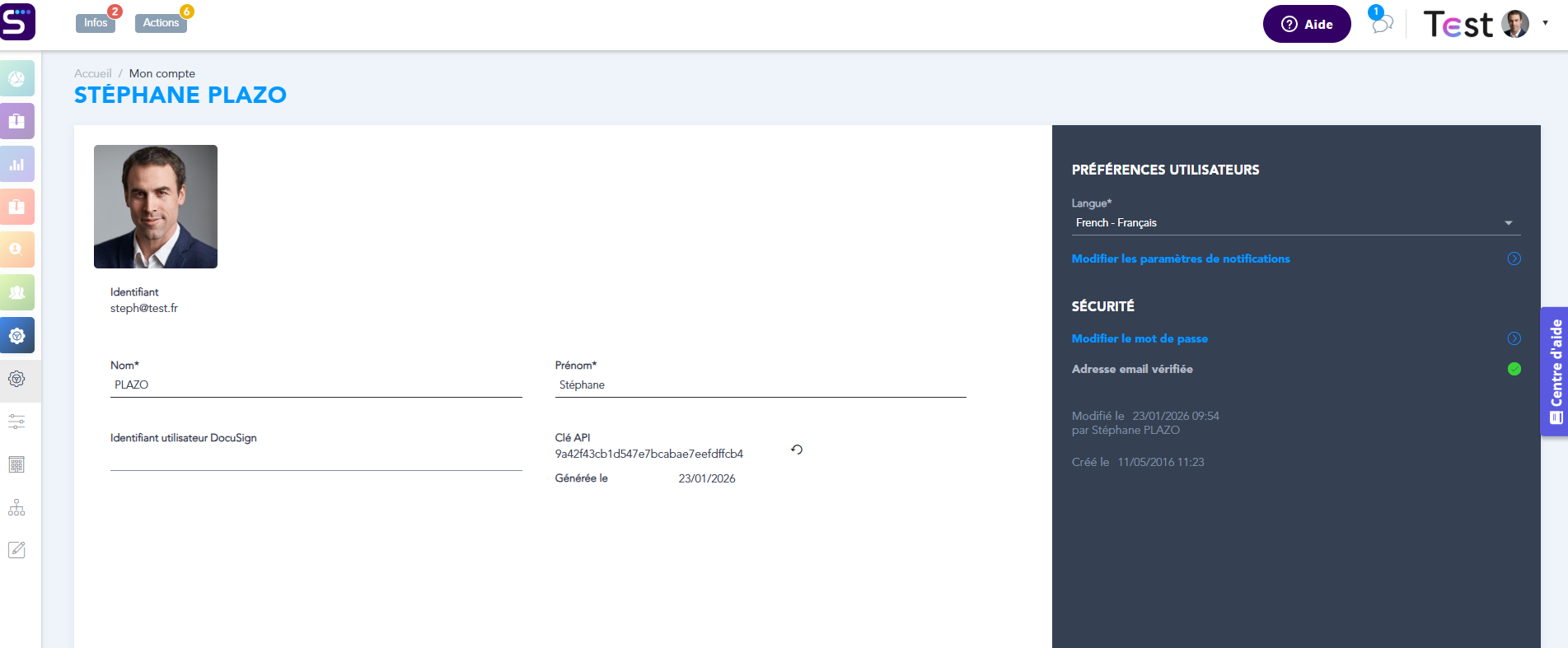Open Modifier le mot de passe link
The image size is (1568, 648).
pos(1140,338)
